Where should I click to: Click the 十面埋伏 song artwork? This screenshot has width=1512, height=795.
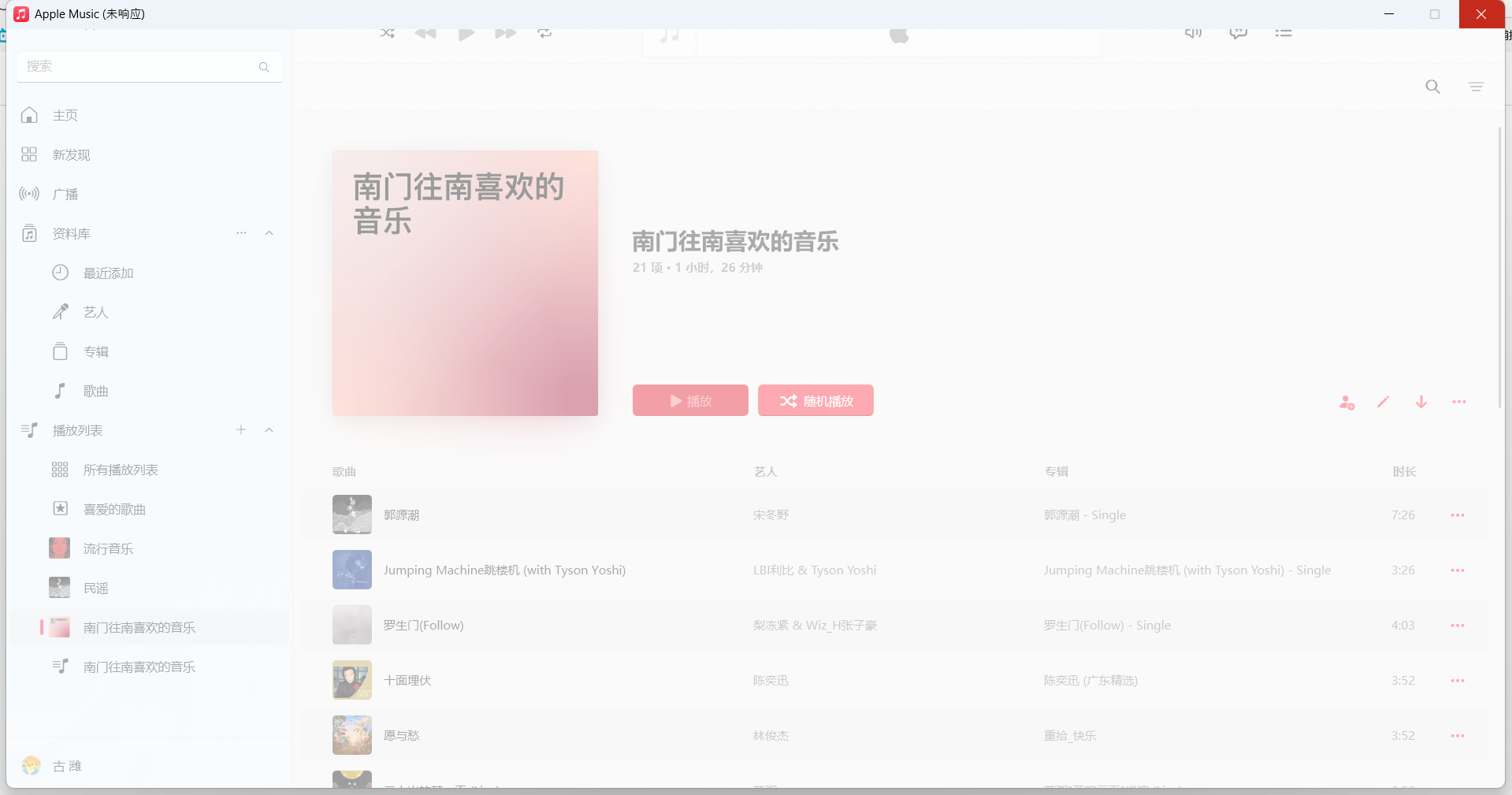click(x=352, y=680)
